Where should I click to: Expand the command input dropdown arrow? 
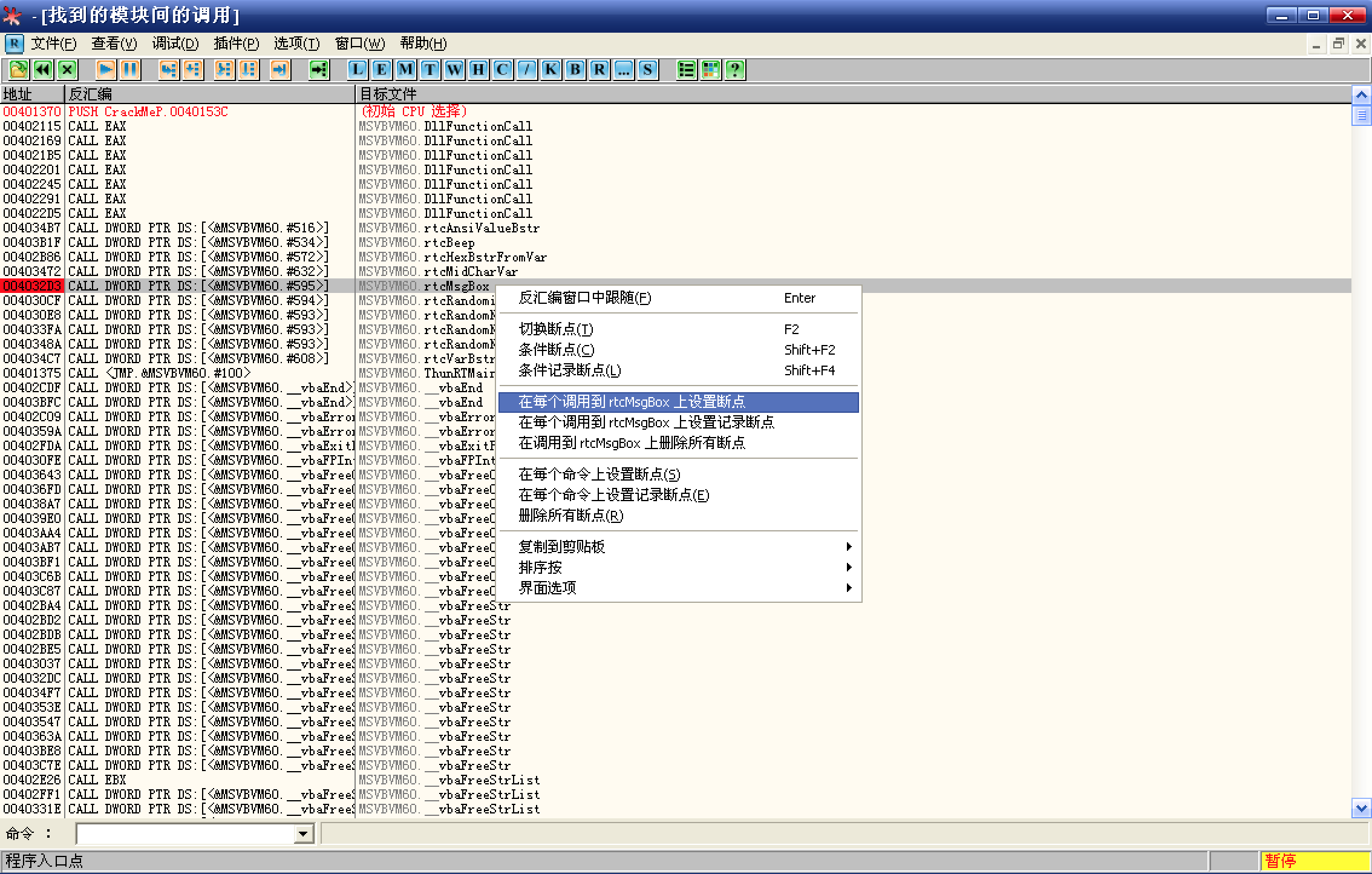tap(303, 834)
